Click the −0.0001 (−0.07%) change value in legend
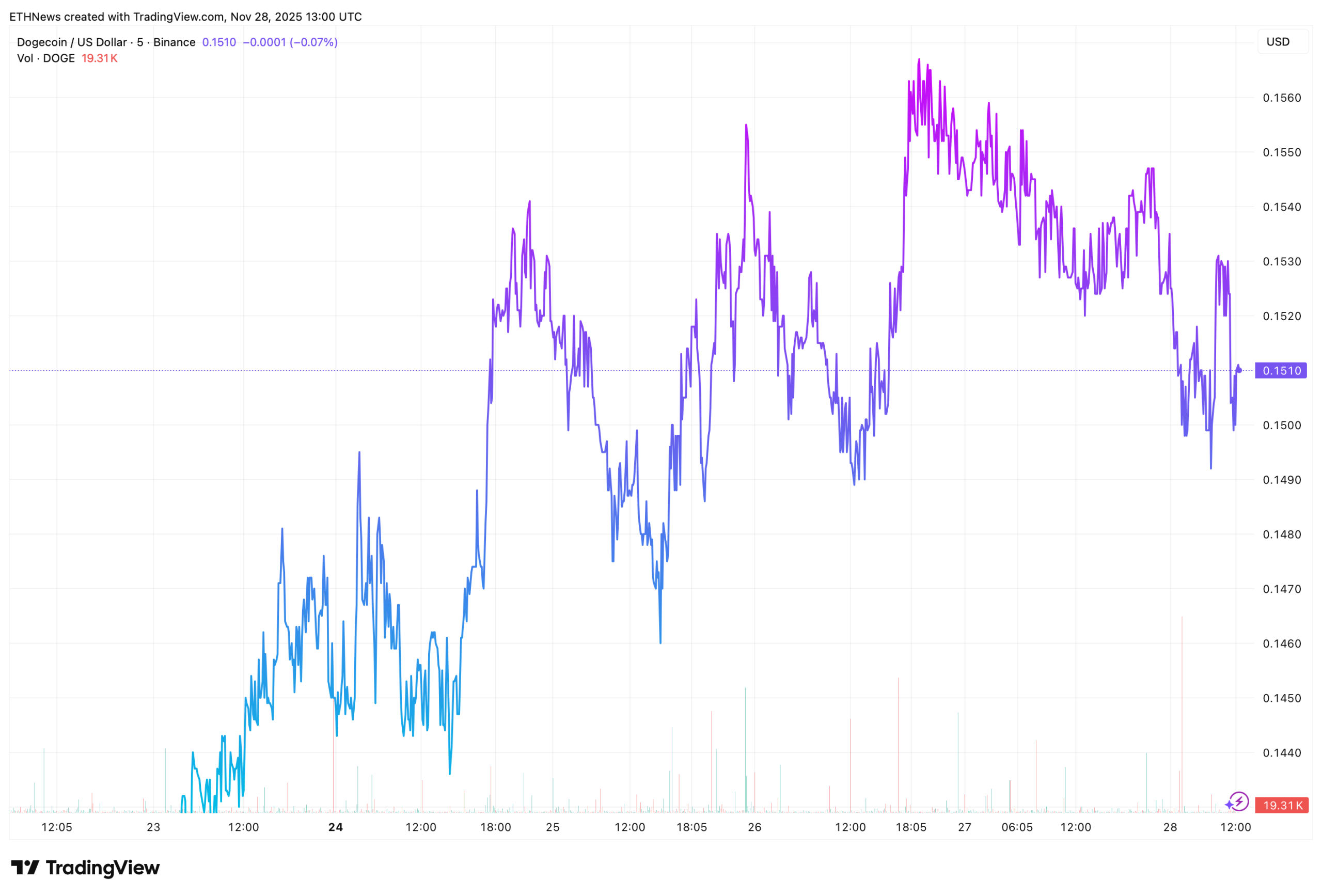Viewport: 1322px width, 896px height. click(290, 42)
